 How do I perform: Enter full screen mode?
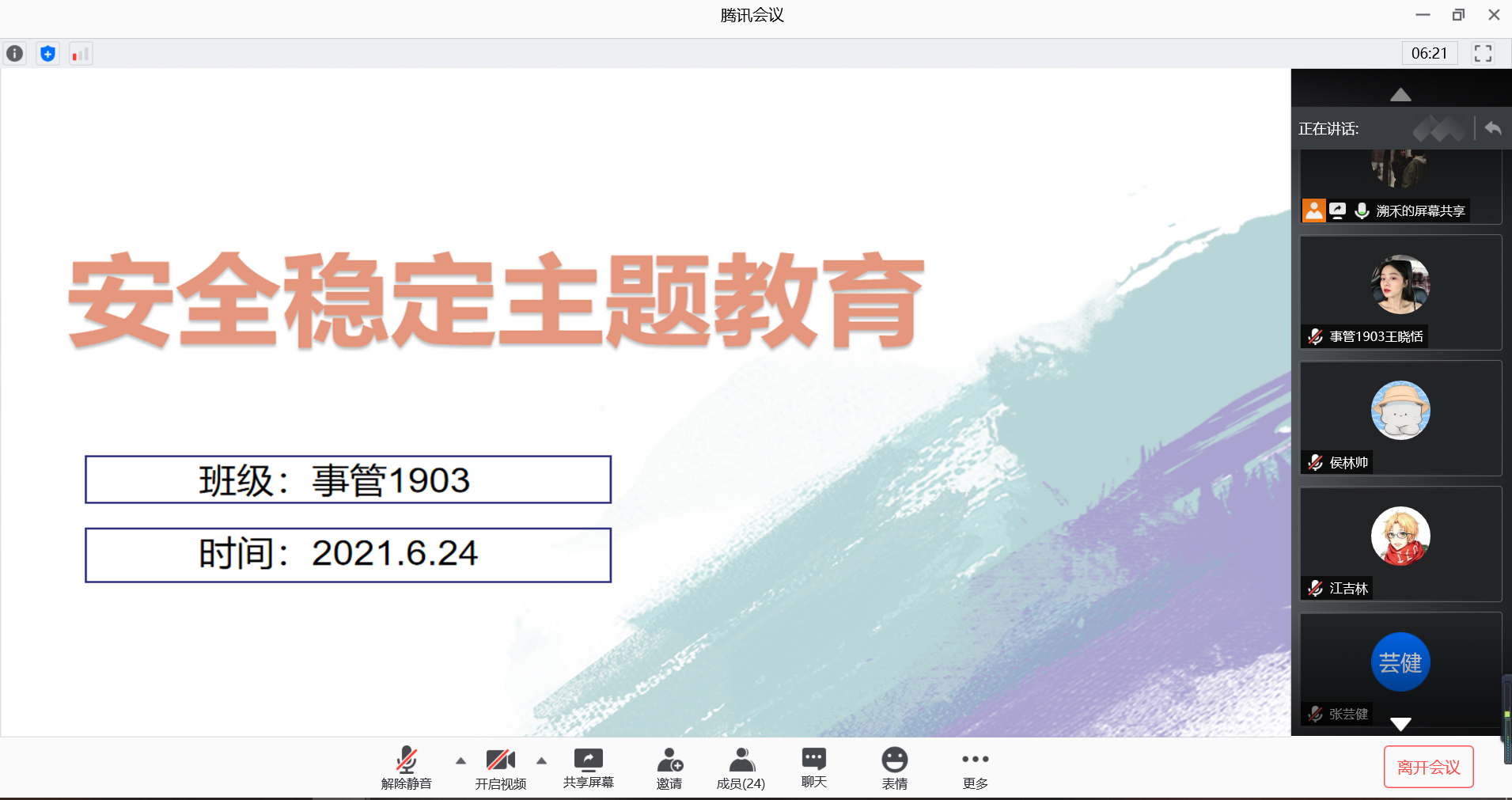(1482, 53)
